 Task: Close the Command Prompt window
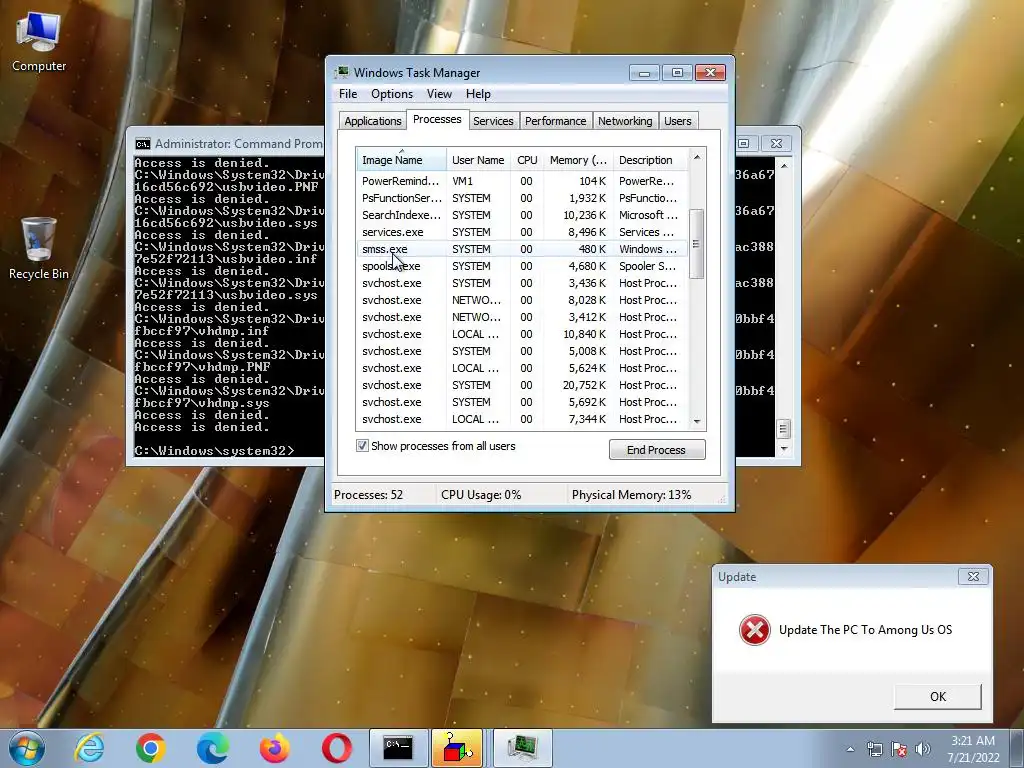point(776,143)
